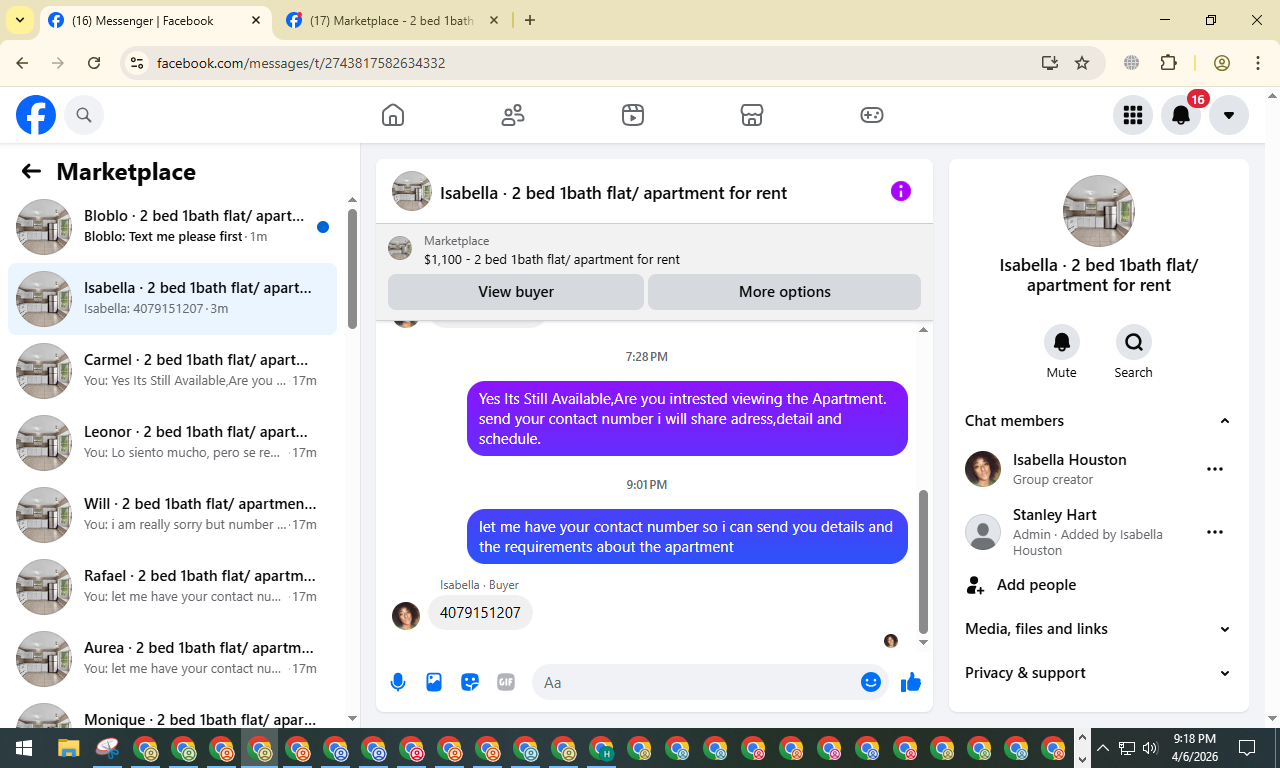Open the Leonor conversation
Viewport: 1280px width, 768px height.
(172, 443)
